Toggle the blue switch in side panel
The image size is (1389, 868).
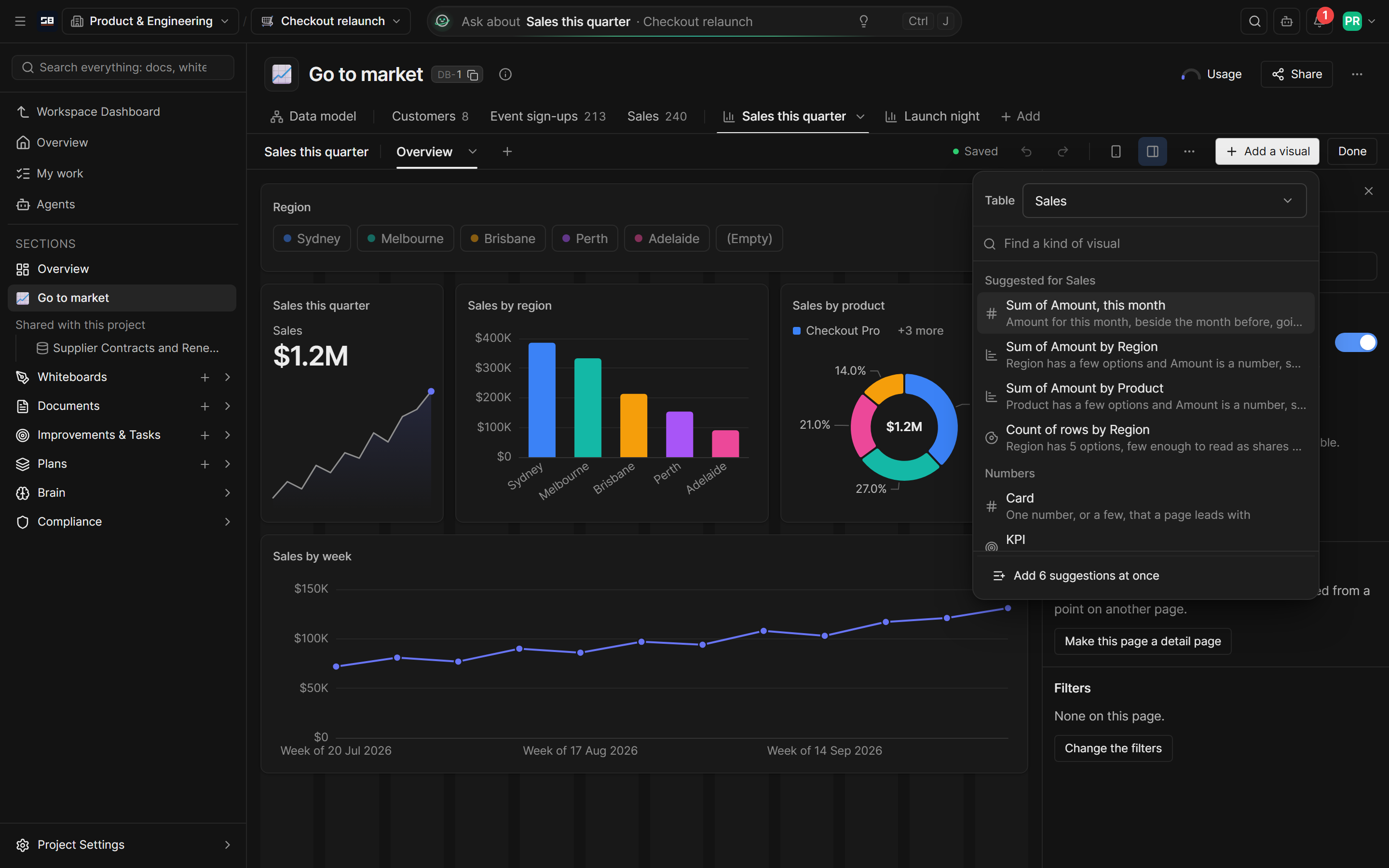click(x=1356, y=343)
